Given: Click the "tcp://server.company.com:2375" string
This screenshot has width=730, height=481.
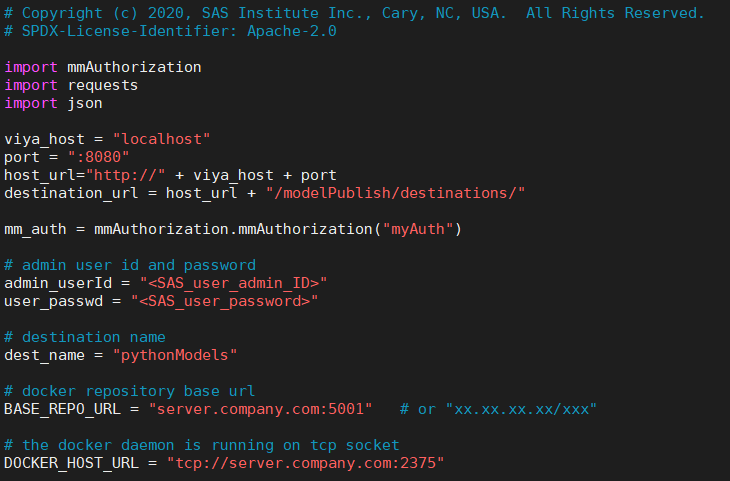Looking at the screenshot, I should point(305,463).
